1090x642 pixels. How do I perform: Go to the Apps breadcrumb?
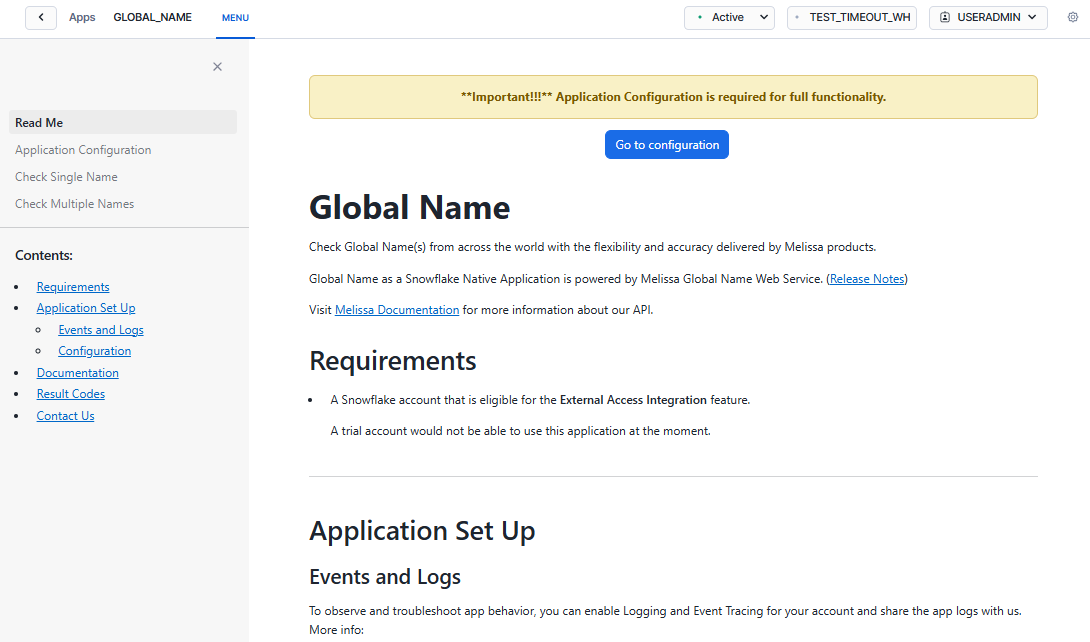pyautogui.click(x=82, y=17)
